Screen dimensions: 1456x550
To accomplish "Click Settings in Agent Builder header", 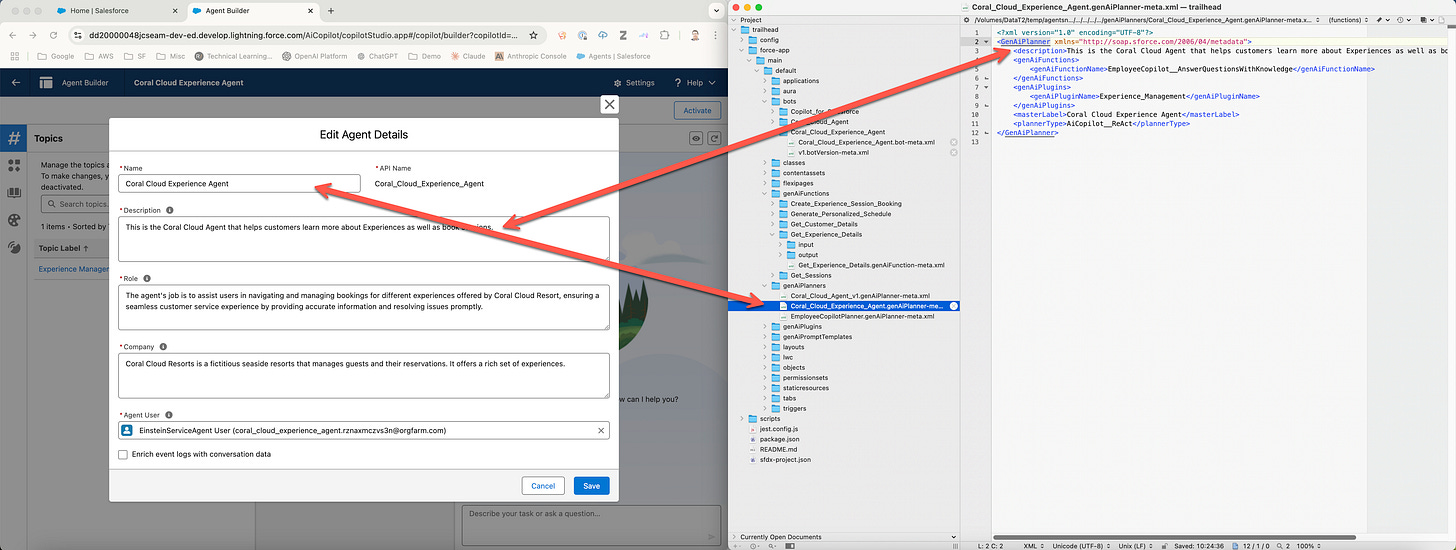I will pyautogui.click(x=634, y=83).
